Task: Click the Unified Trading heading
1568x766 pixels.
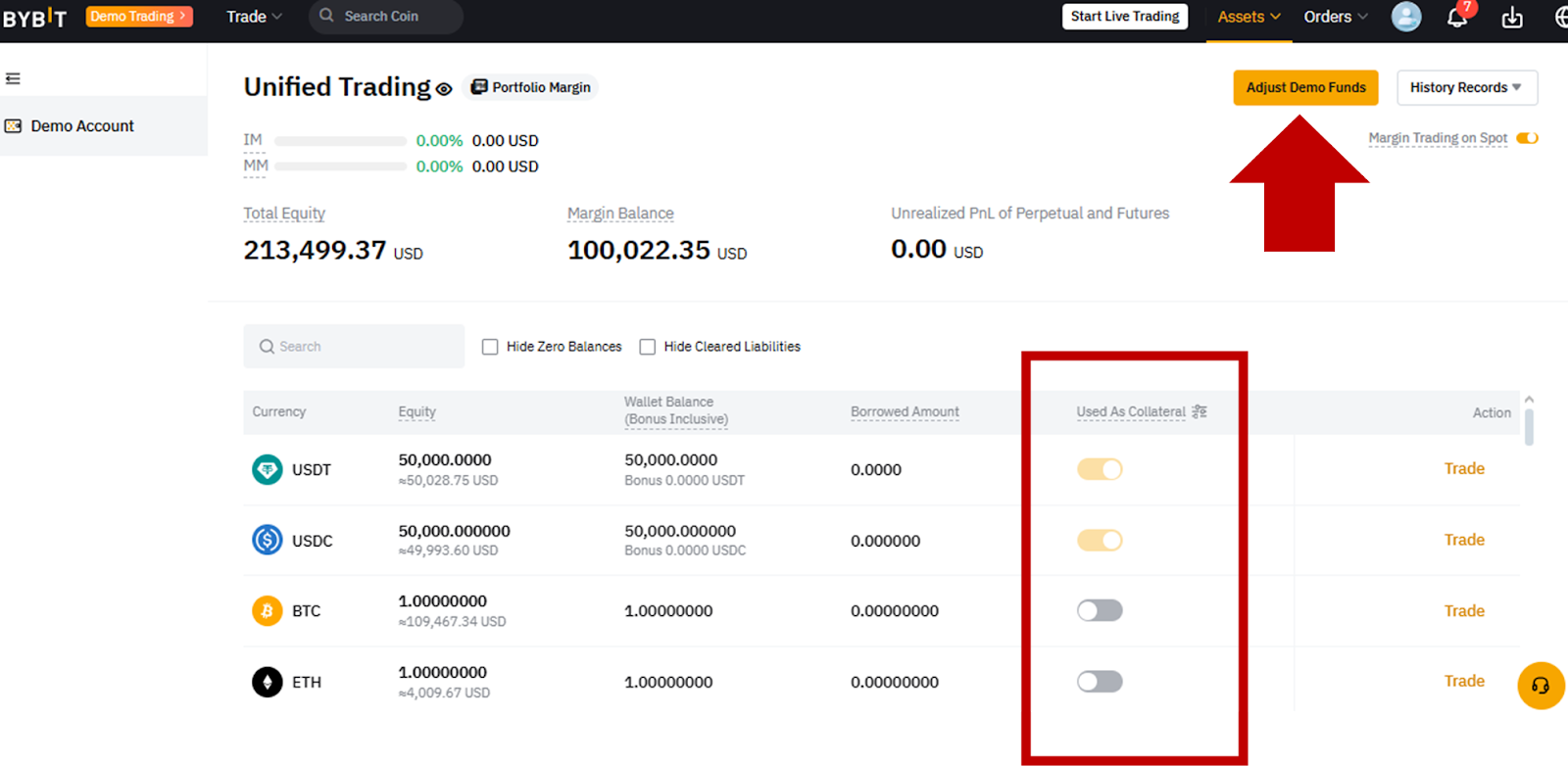Action: coord(337,87)
